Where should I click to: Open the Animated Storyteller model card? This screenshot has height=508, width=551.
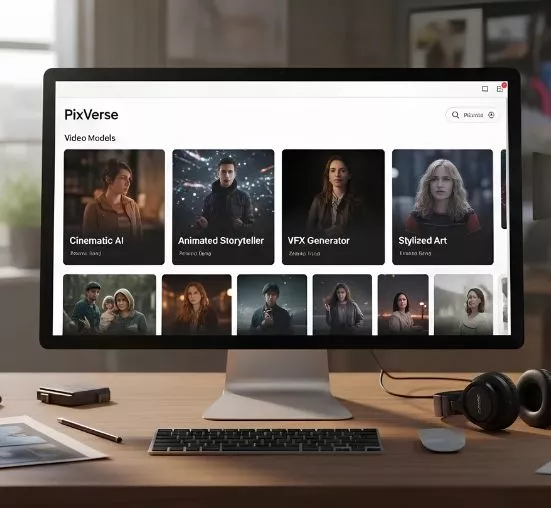223,207
